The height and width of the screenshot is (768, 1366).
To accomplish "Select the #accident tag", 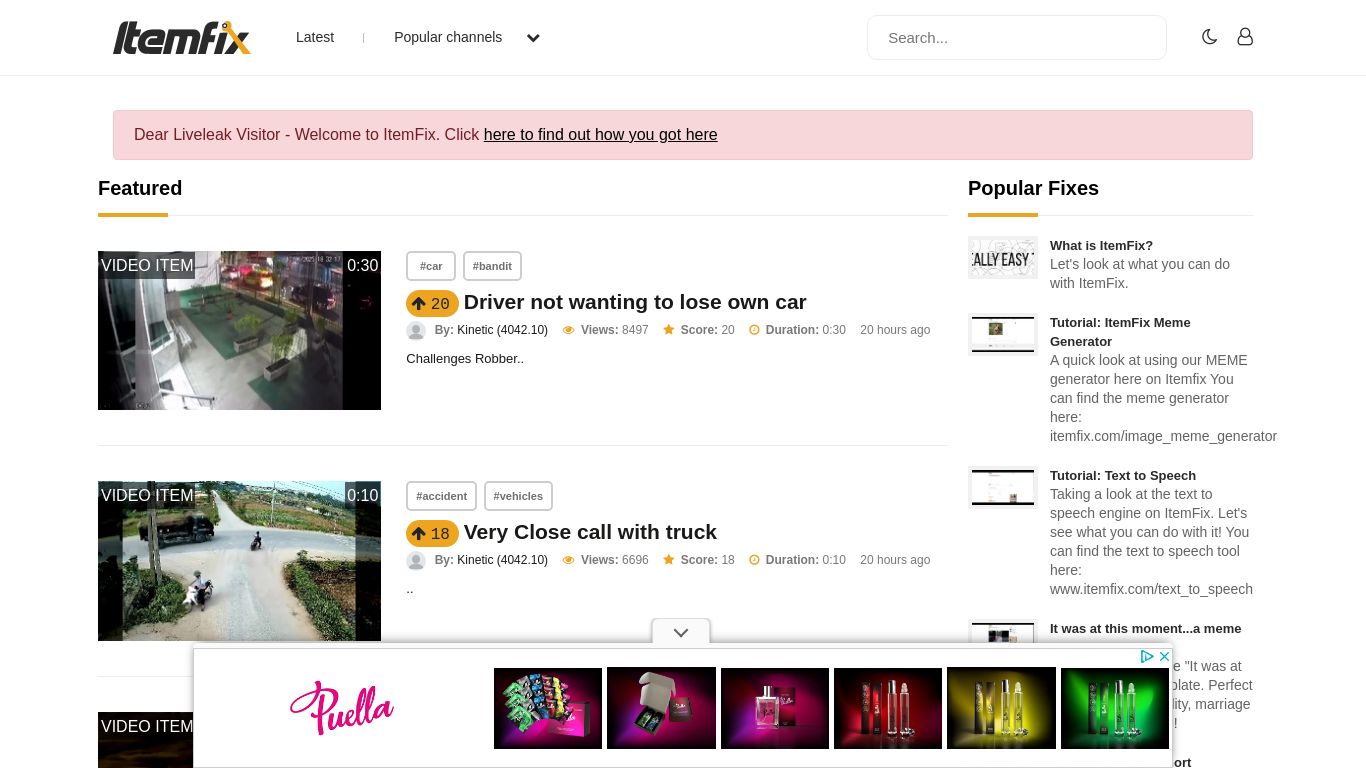I will click(x=441, y=496).
